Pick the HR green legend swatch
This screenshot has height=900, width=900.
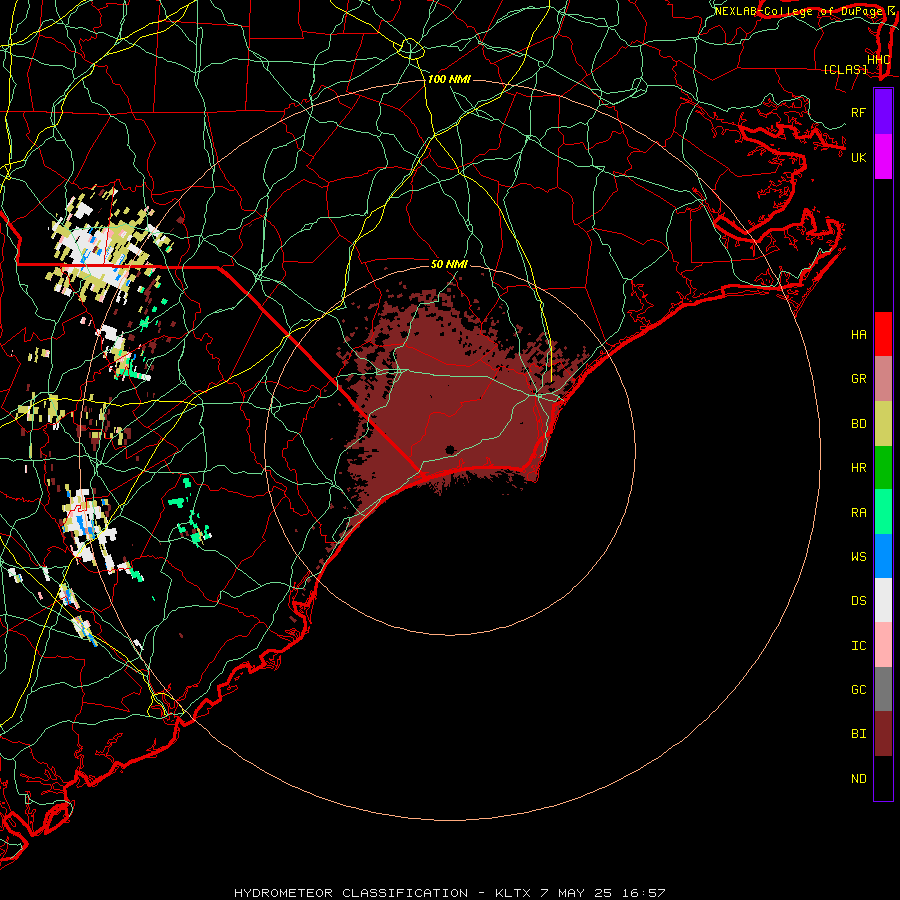(883, 468)
